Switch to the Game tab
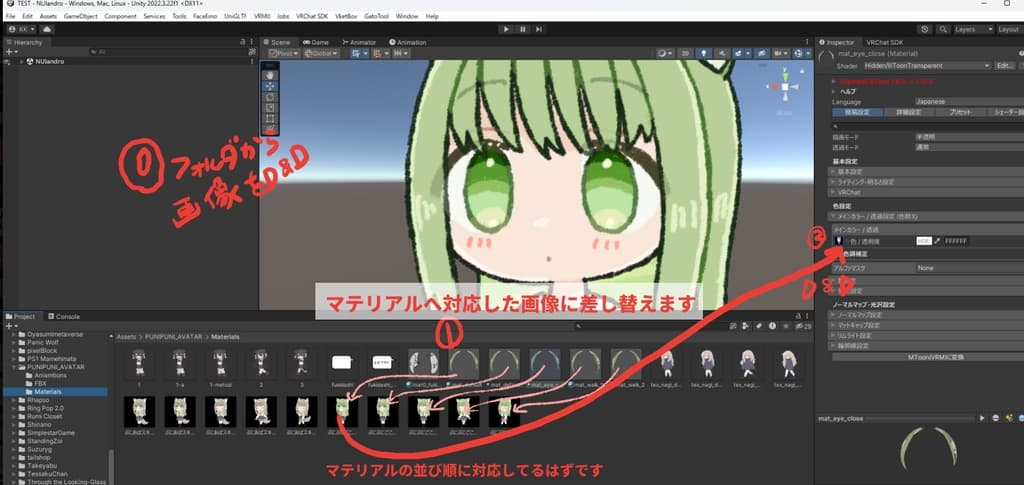Viewport: 1024px width, 485px height. 315,42
